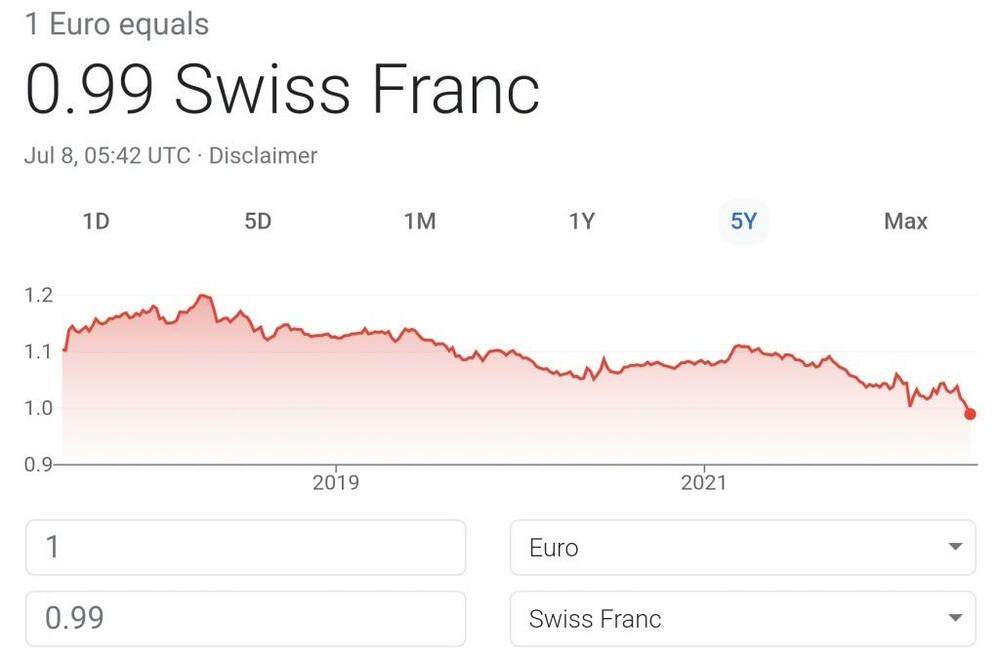The height and width of the screenshot is (657, 1000).
Task: Open the Disclaimer link
Action: tap(263, 156)
